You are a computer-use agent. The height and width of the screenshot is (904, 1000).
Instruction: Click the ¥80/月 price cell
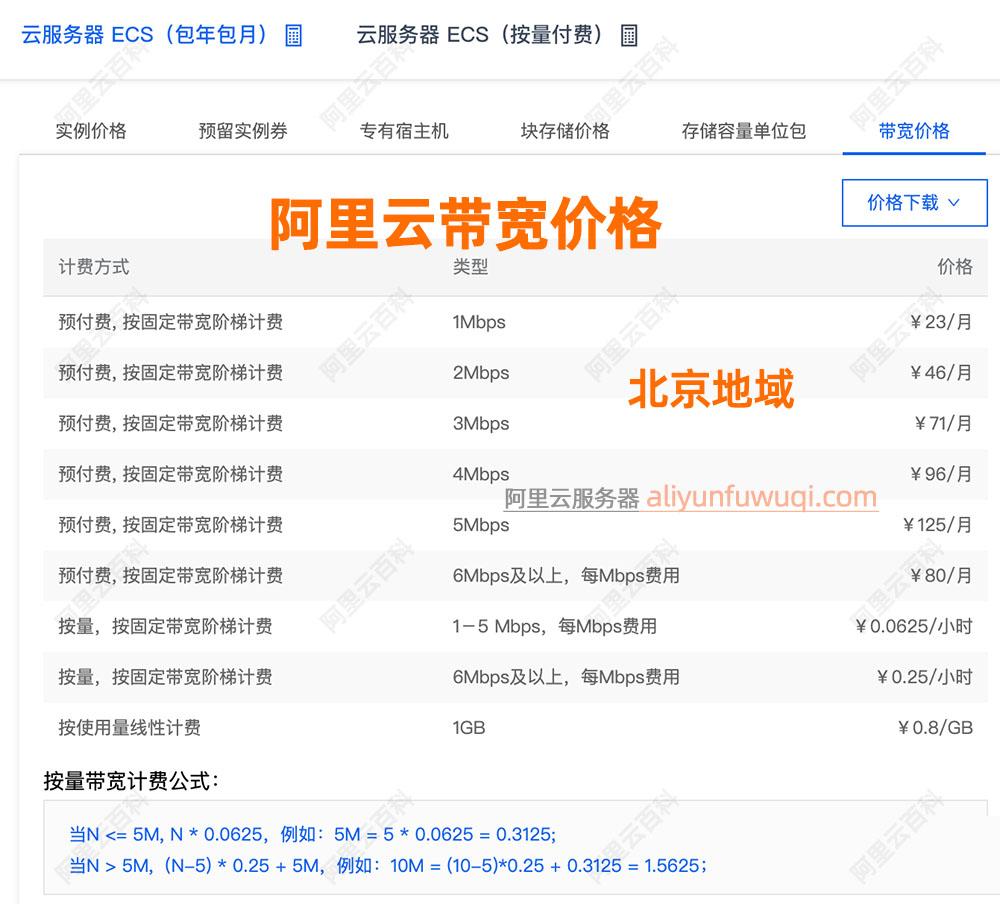click(x=941, y=575)
